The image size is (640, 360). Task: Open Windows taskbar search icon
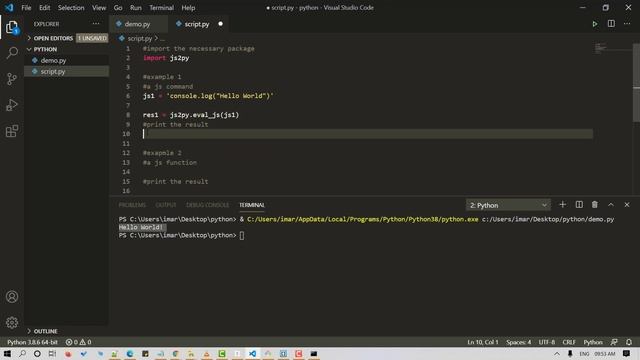click(22, 353)
